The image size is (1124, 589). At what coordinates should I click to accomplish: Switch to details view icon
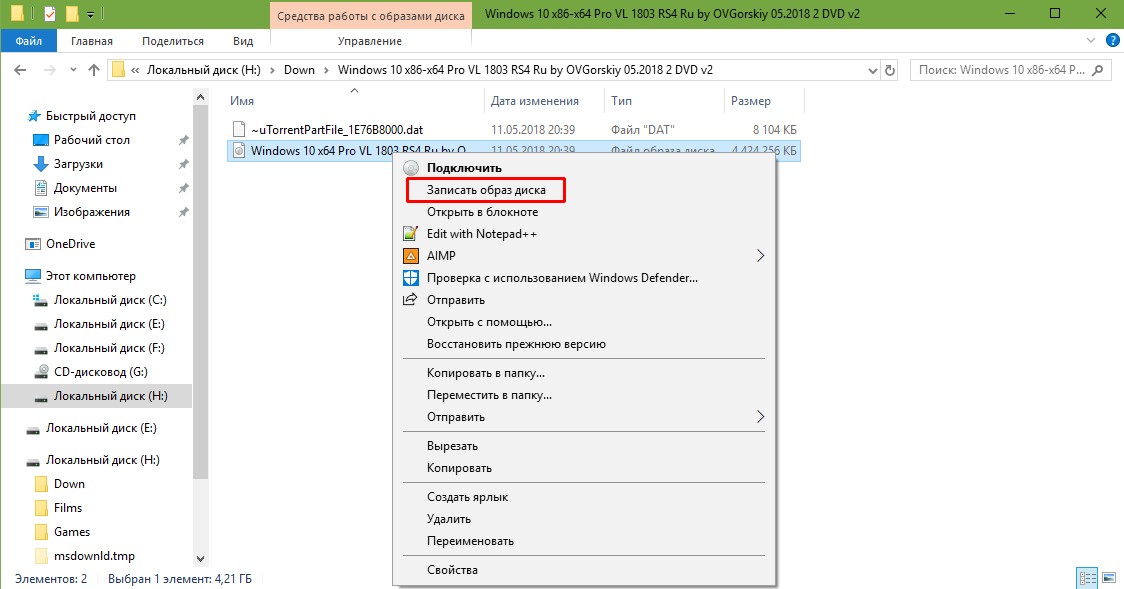click(1087, 578)
